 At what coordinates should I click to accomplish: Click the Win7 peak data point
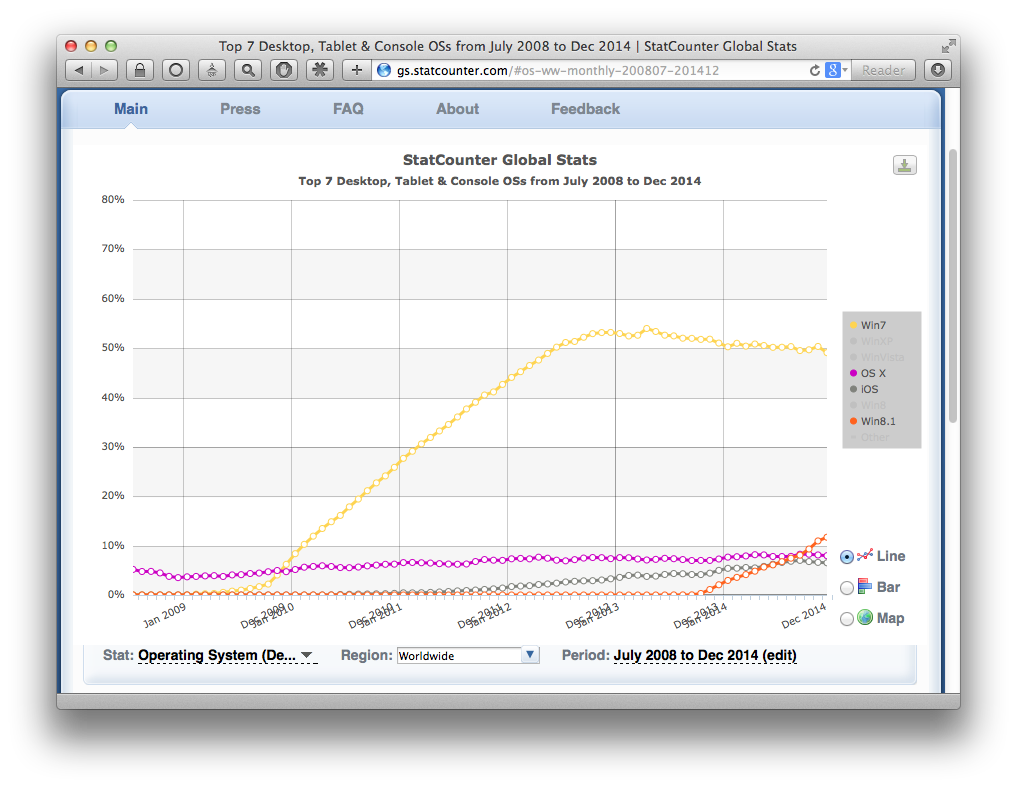click(x=646, y=329)
